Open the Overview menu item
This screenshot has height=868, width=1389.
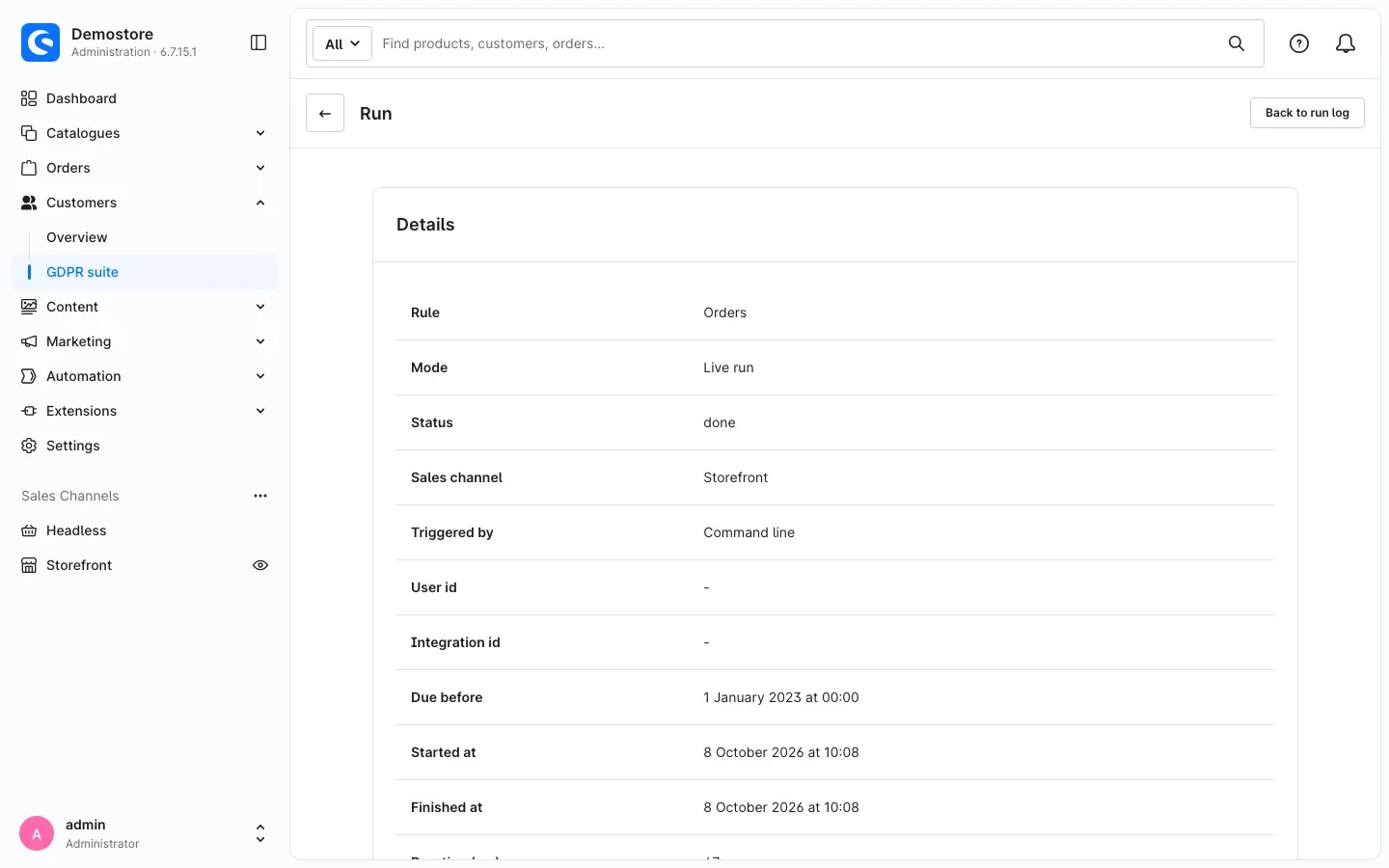point(145,237)
